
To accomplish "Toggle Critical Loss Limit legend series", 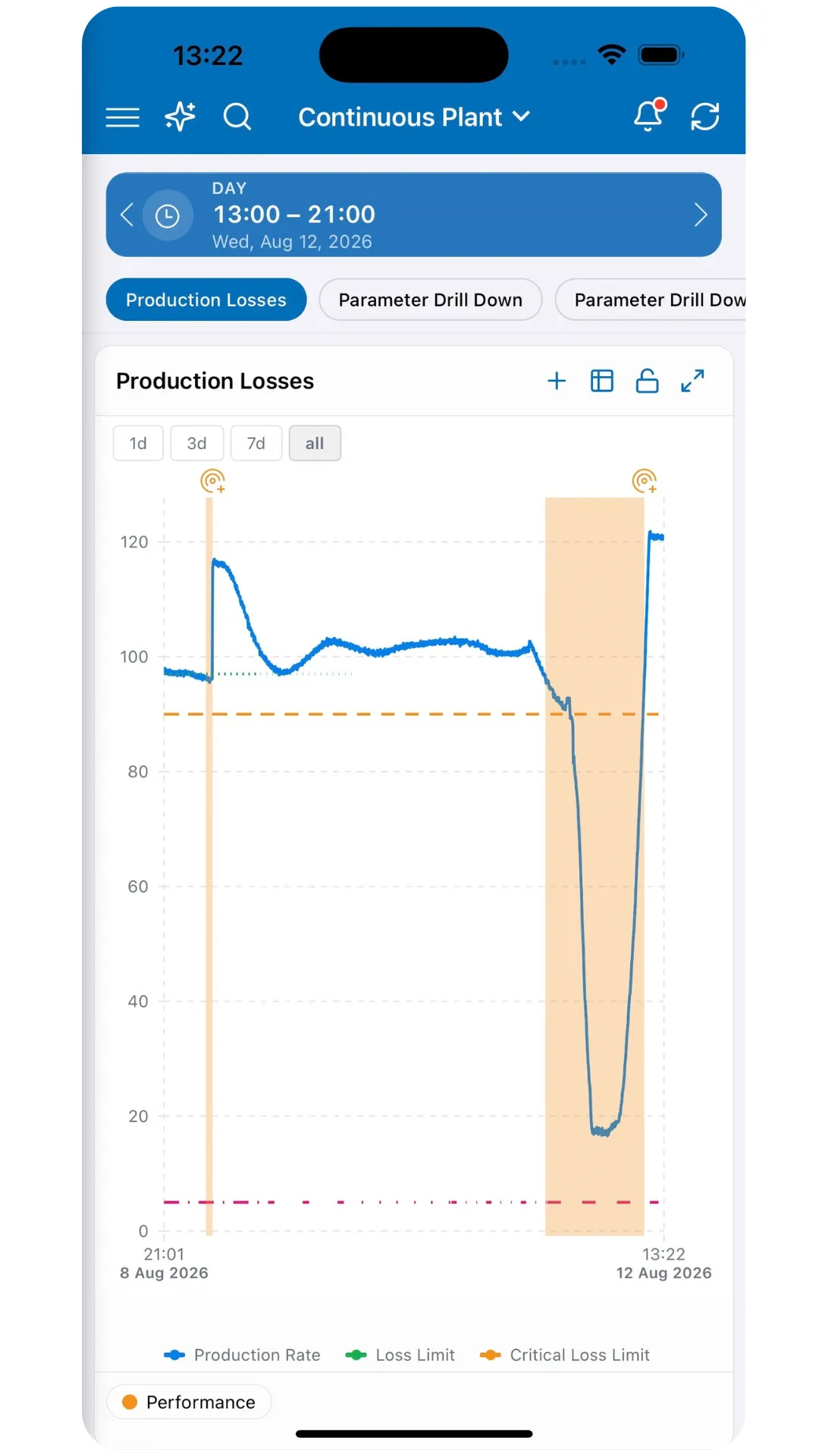I will 565,1355.
